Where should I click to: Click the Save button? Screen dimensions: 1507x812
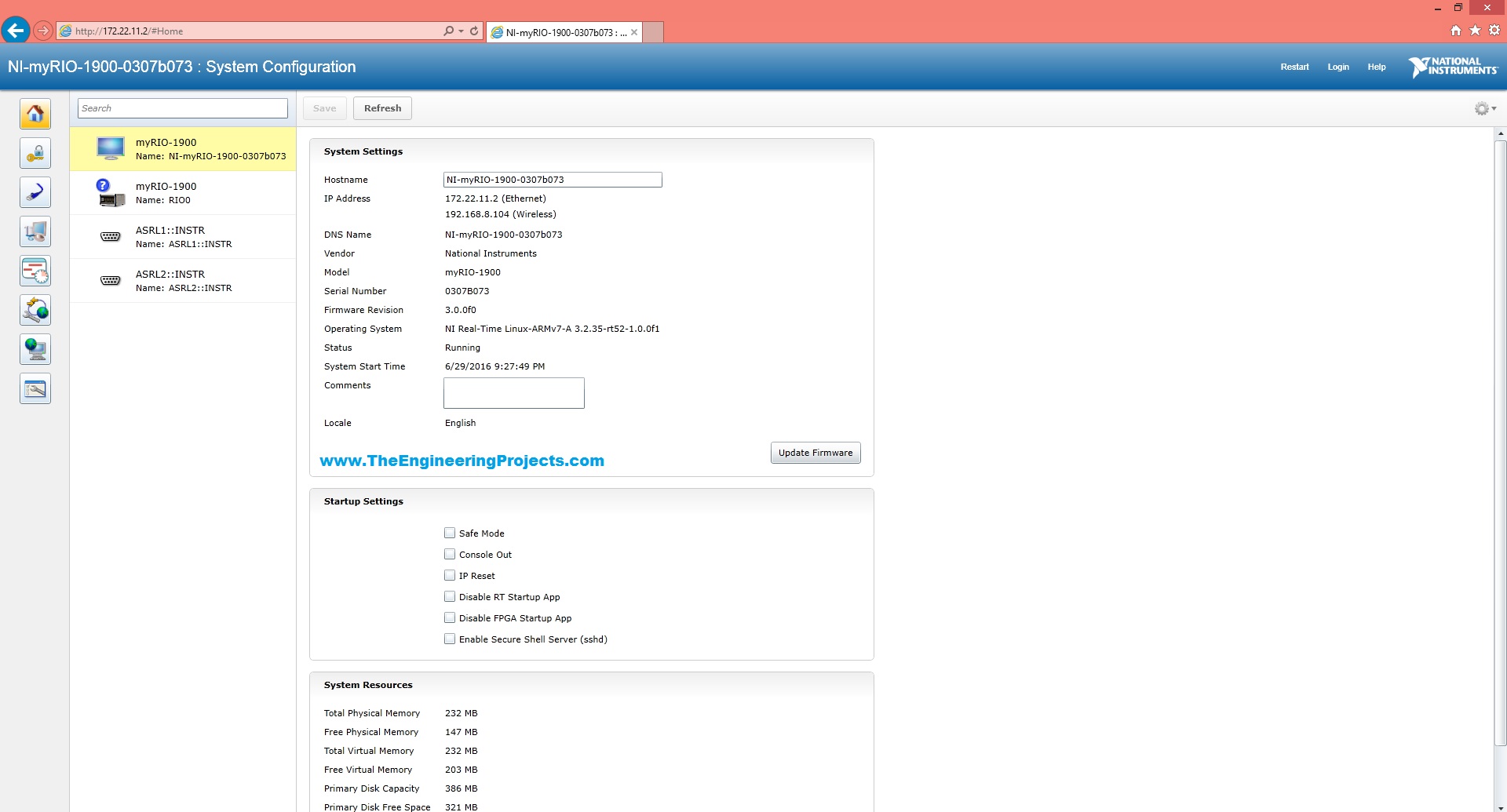pyautogui.click(x=324, y=108)
